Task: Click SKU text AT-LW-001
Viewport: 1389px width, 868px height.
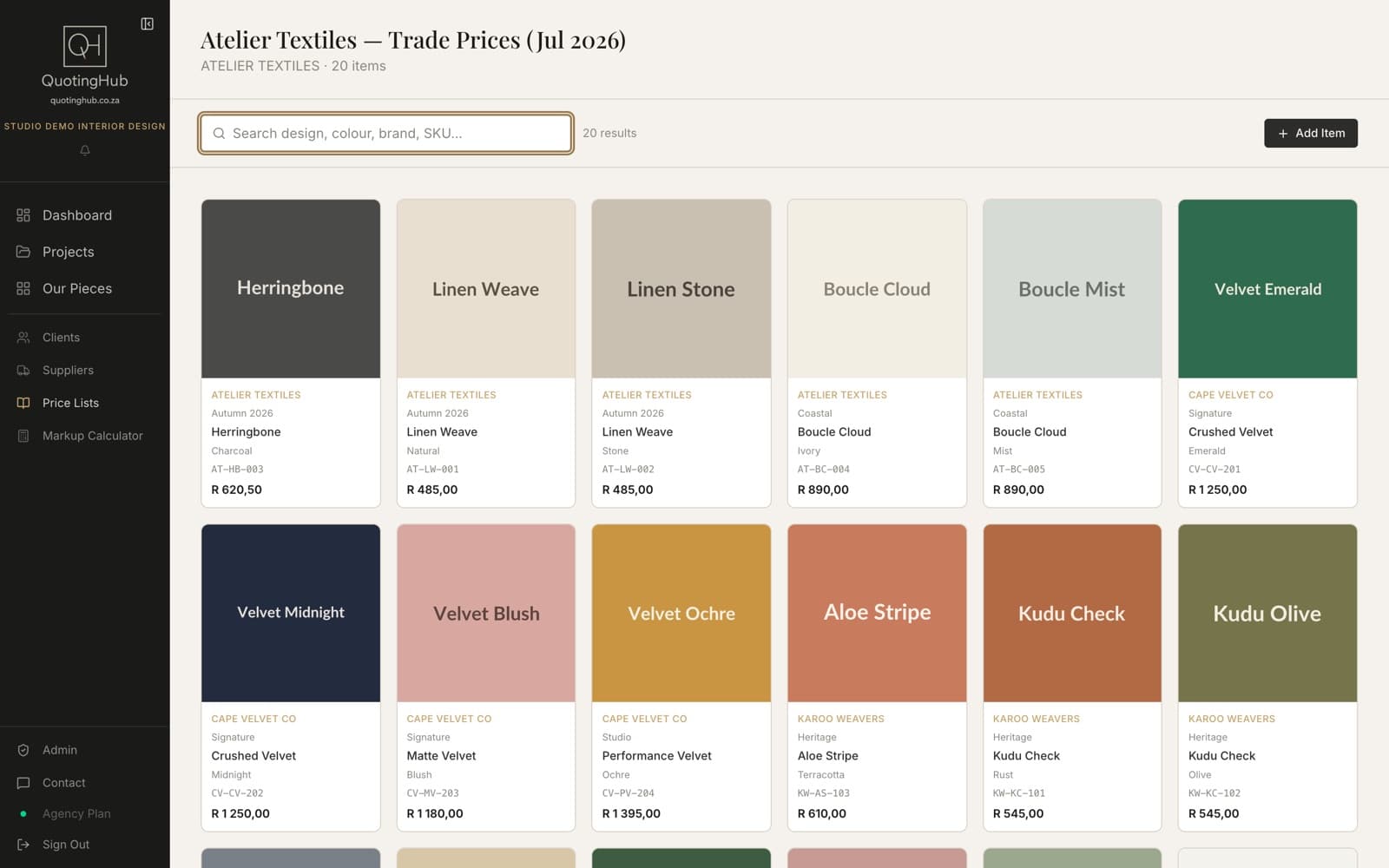Action: (x=432, y=470)
